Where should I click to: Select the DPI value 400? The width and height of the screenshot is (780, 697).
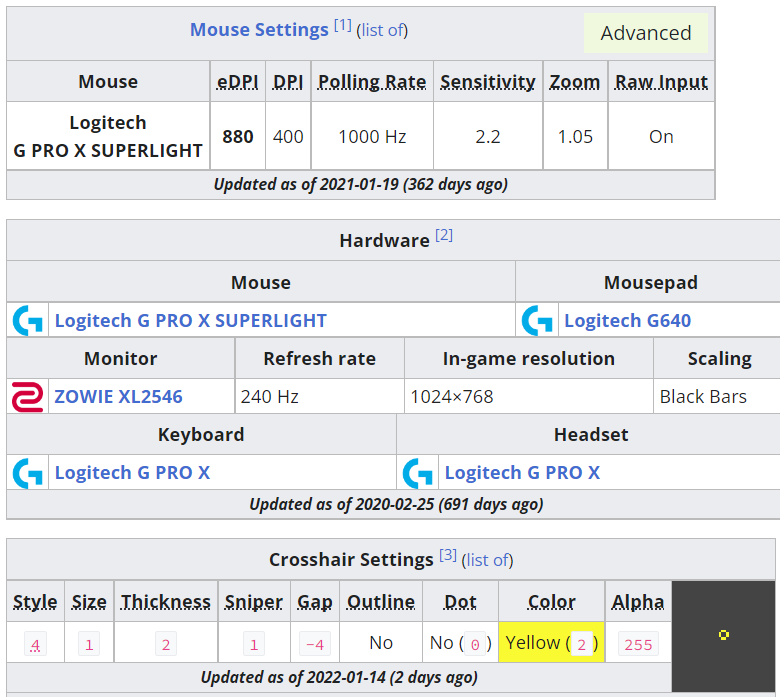coord(288,136)
